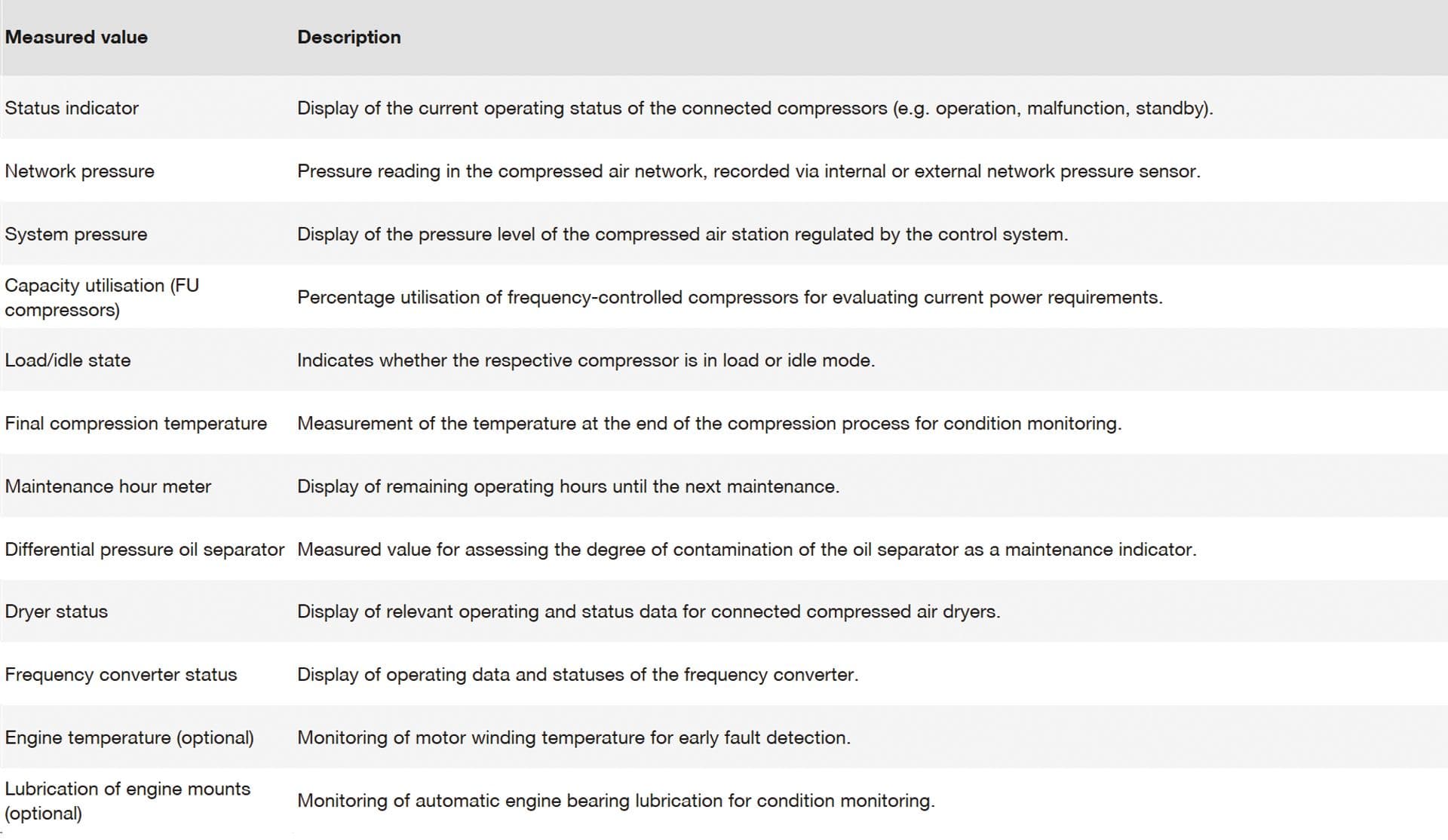Click the 'Measured value' column header
Image resolution: width=1448 pixels, height=840 pixels.
click(76, 37)
